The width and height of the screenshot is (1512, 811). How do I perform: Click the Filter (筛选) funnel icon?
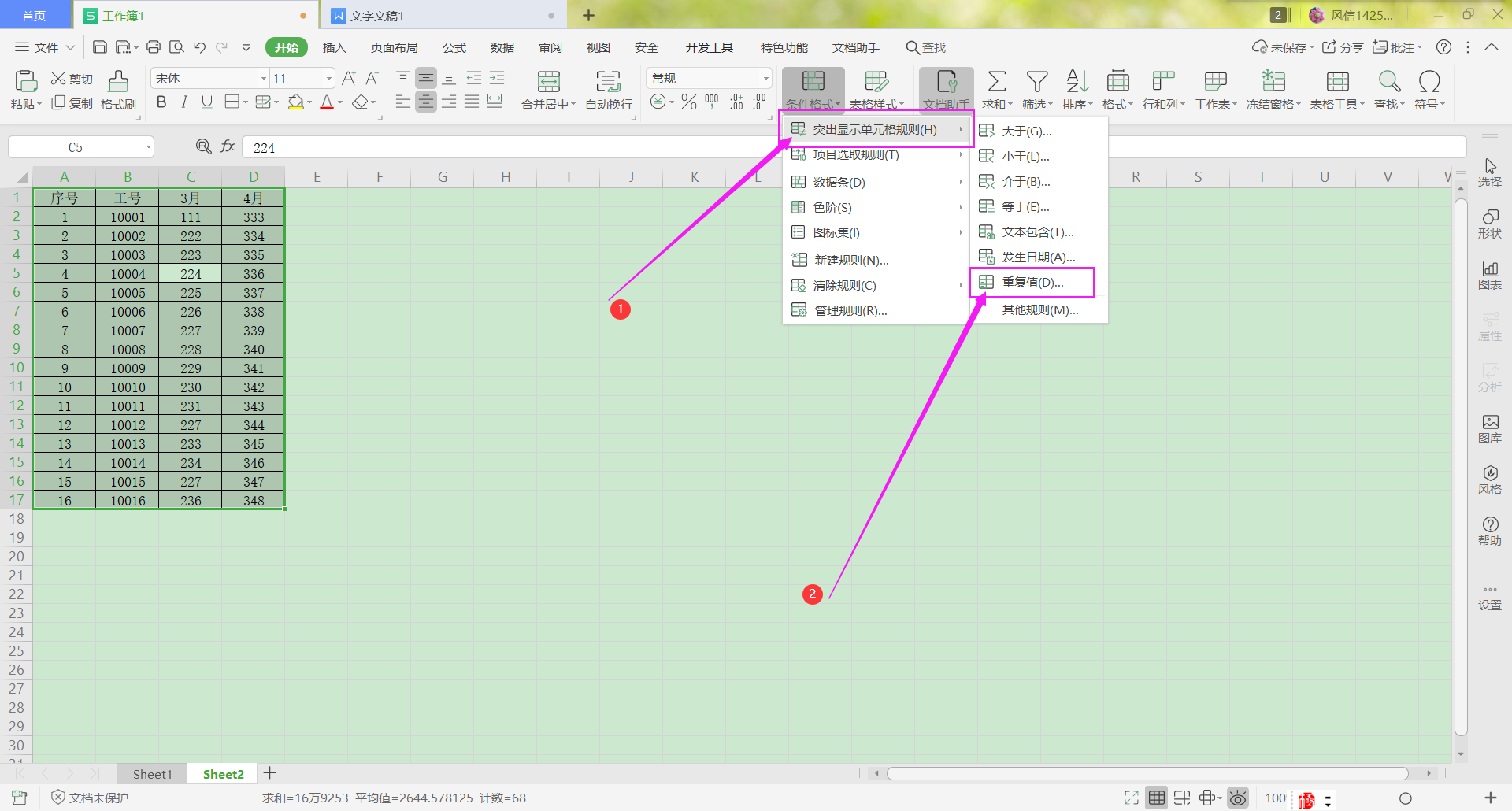(1037, 81)
